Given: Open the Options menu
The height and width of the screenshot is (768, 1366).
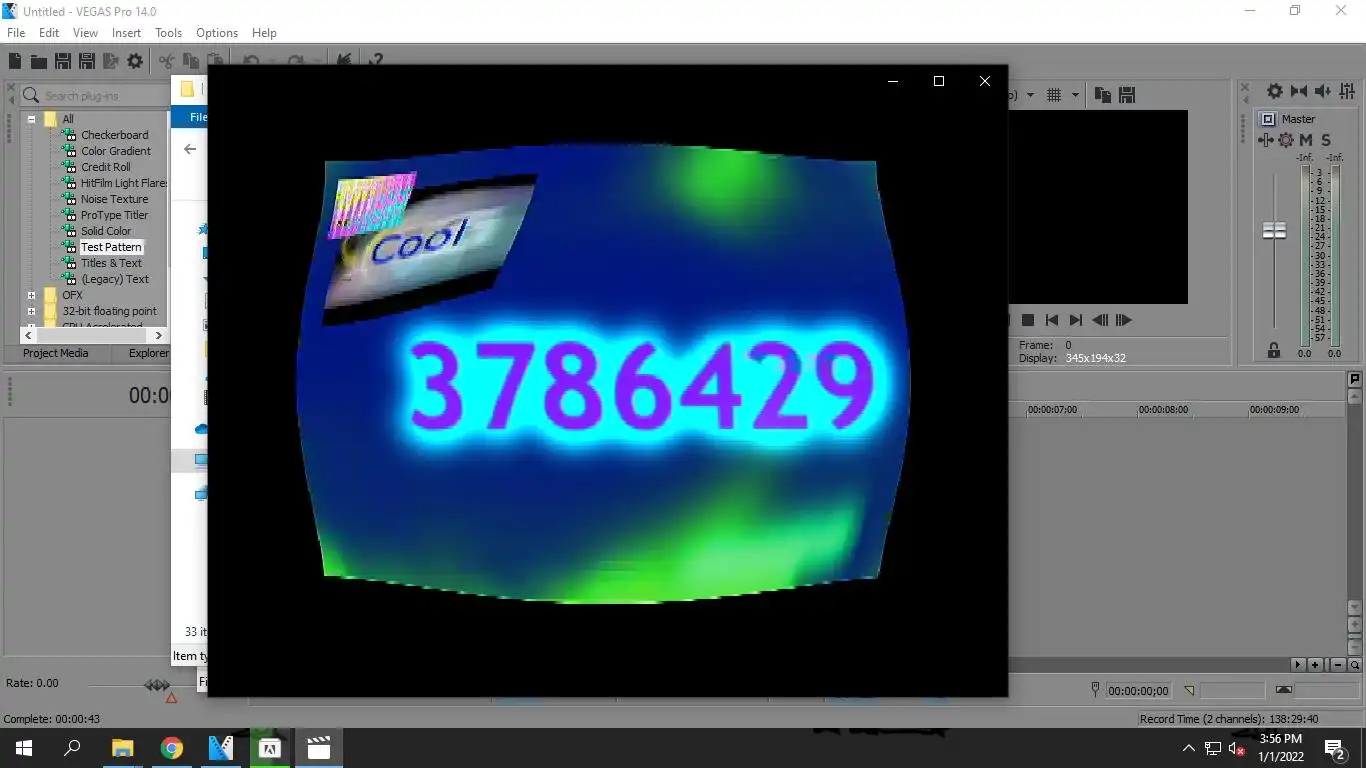Looking at the screenshot, I should click(217, 33).
